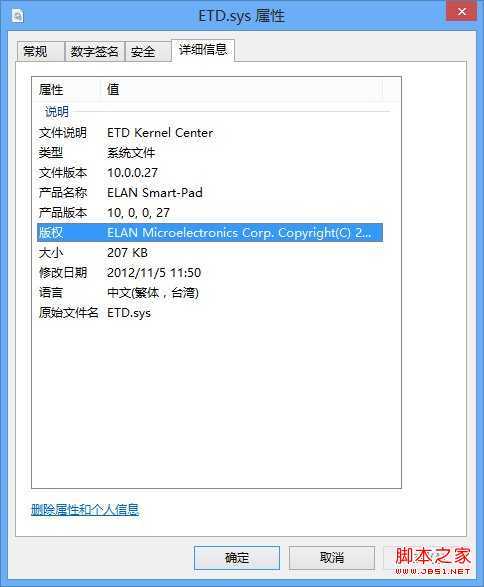The image size is (484, 587).
Task: Click the 取消 button
Action: tap(332, 558)
